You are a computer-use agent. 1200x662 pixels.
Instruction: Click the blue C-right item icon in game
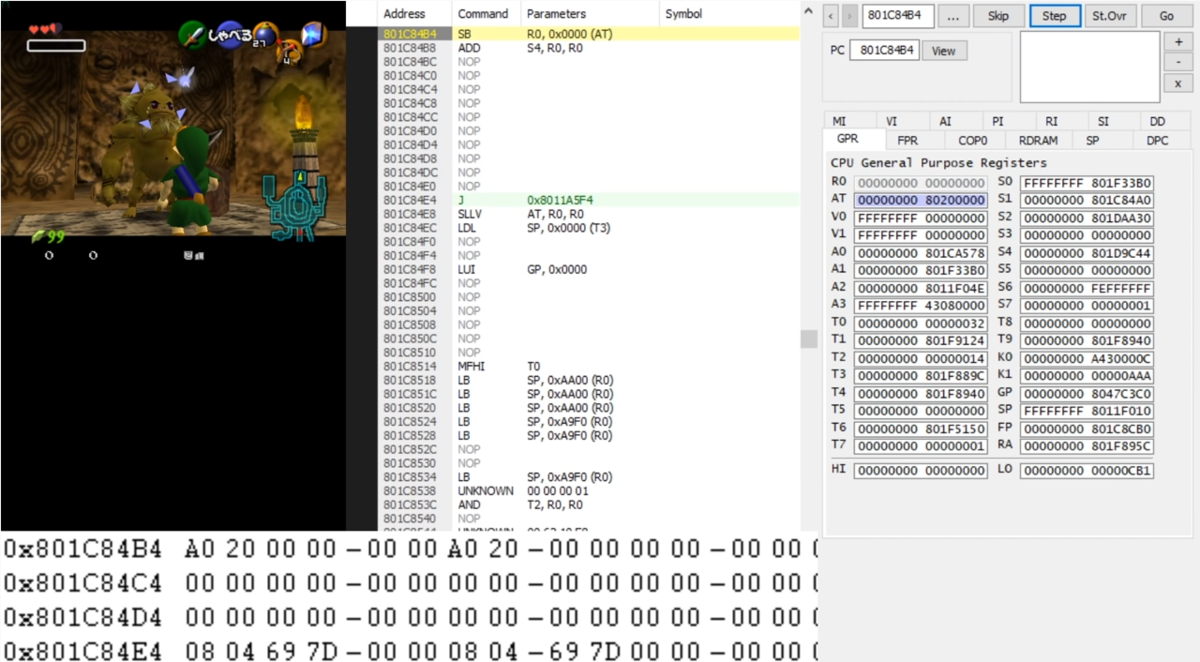click(x=312, y=33)
